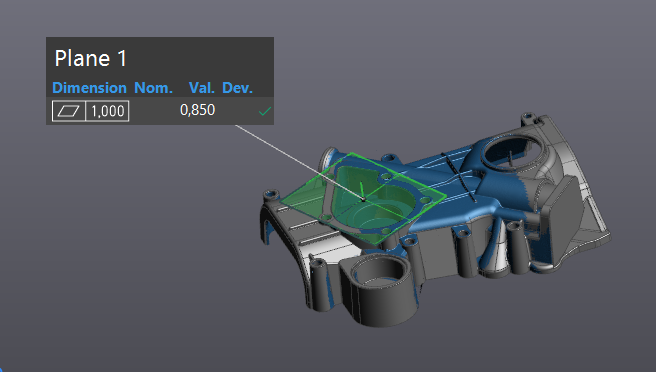The height and width of the screenshot is (372, 656).
Task: Click the bolt hole on the part's left corner
Action: click(x=271, y=194)
